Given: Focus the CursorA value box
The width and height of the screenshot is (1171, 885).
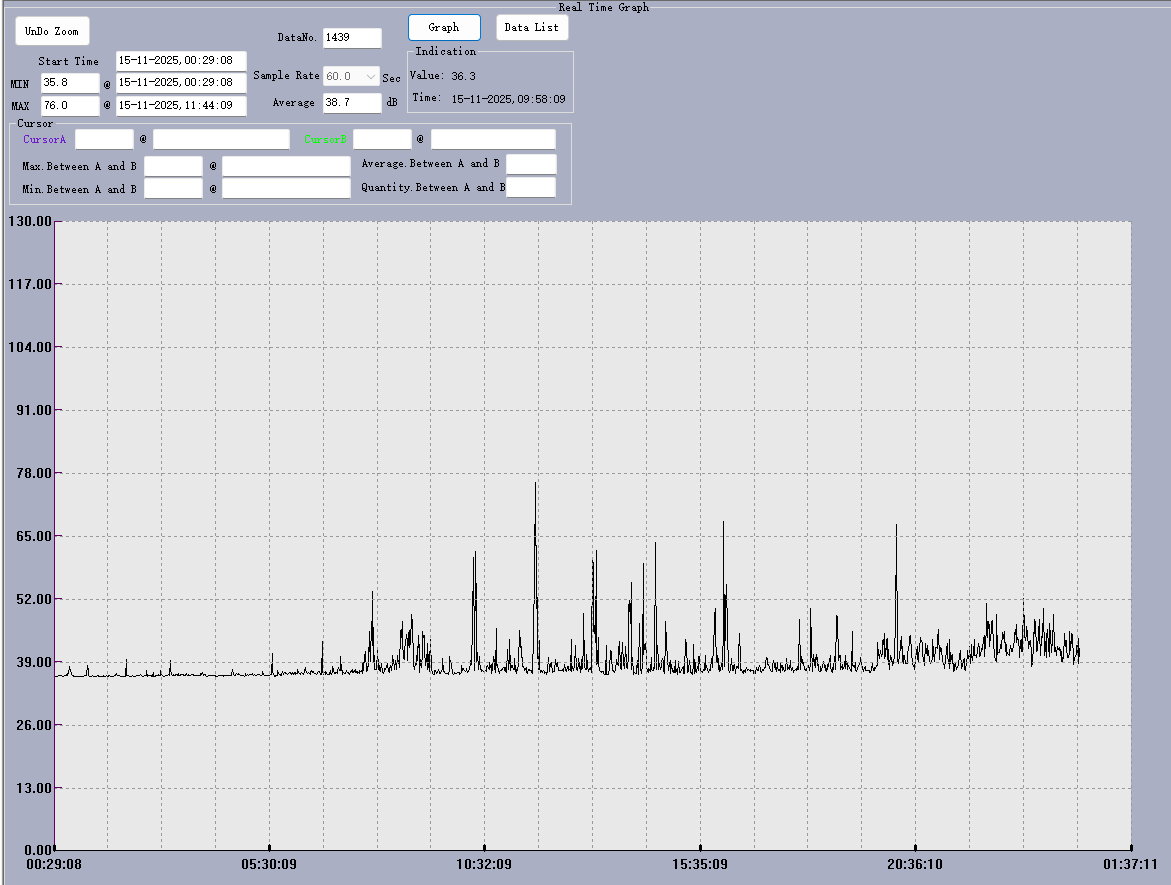Looking at the screenshot, I should 104,139.
